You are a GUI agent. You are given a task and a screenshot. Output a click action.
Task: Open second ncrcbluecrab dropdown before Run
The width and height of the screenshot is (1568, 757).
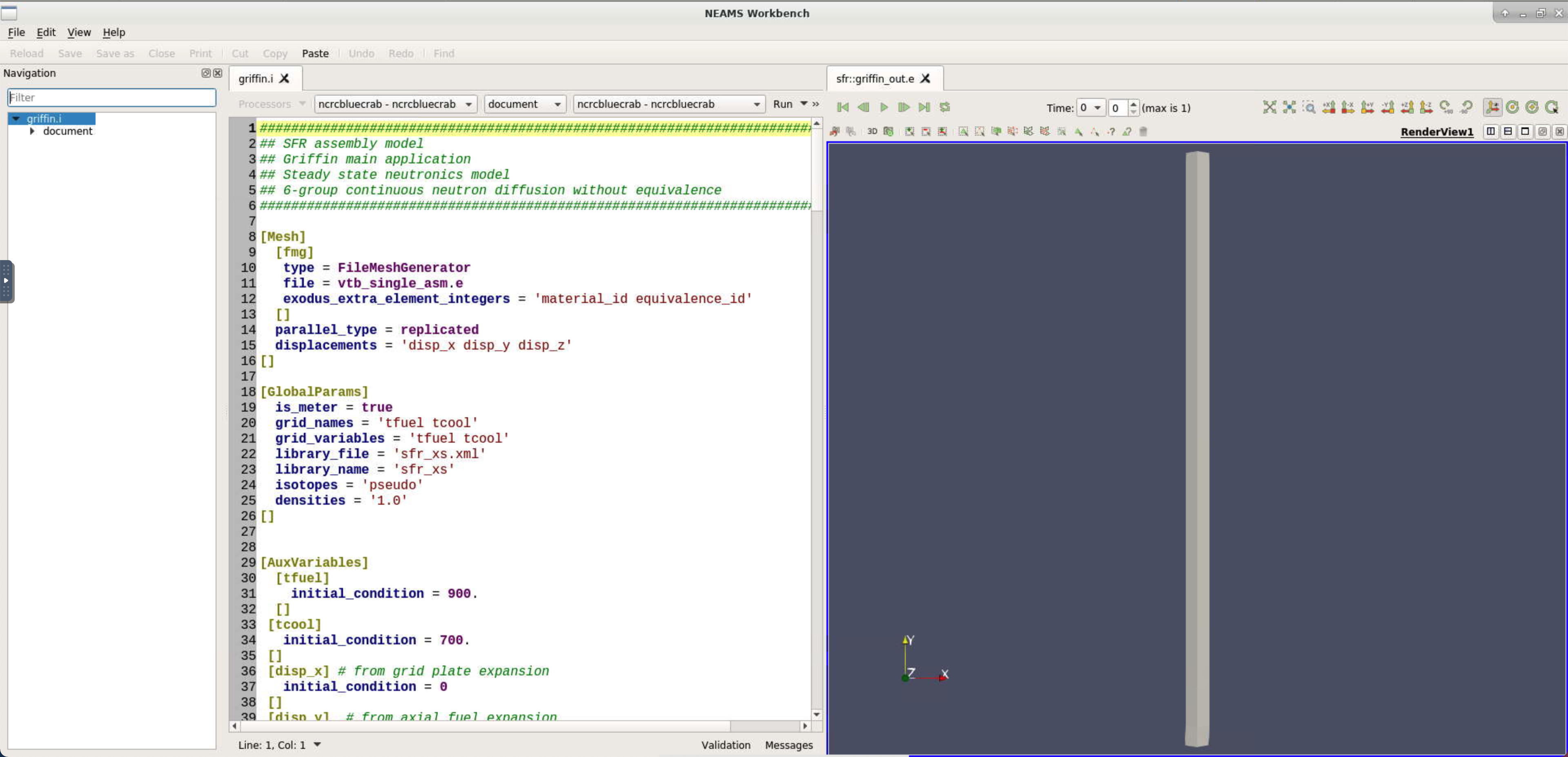pos(669,104)
